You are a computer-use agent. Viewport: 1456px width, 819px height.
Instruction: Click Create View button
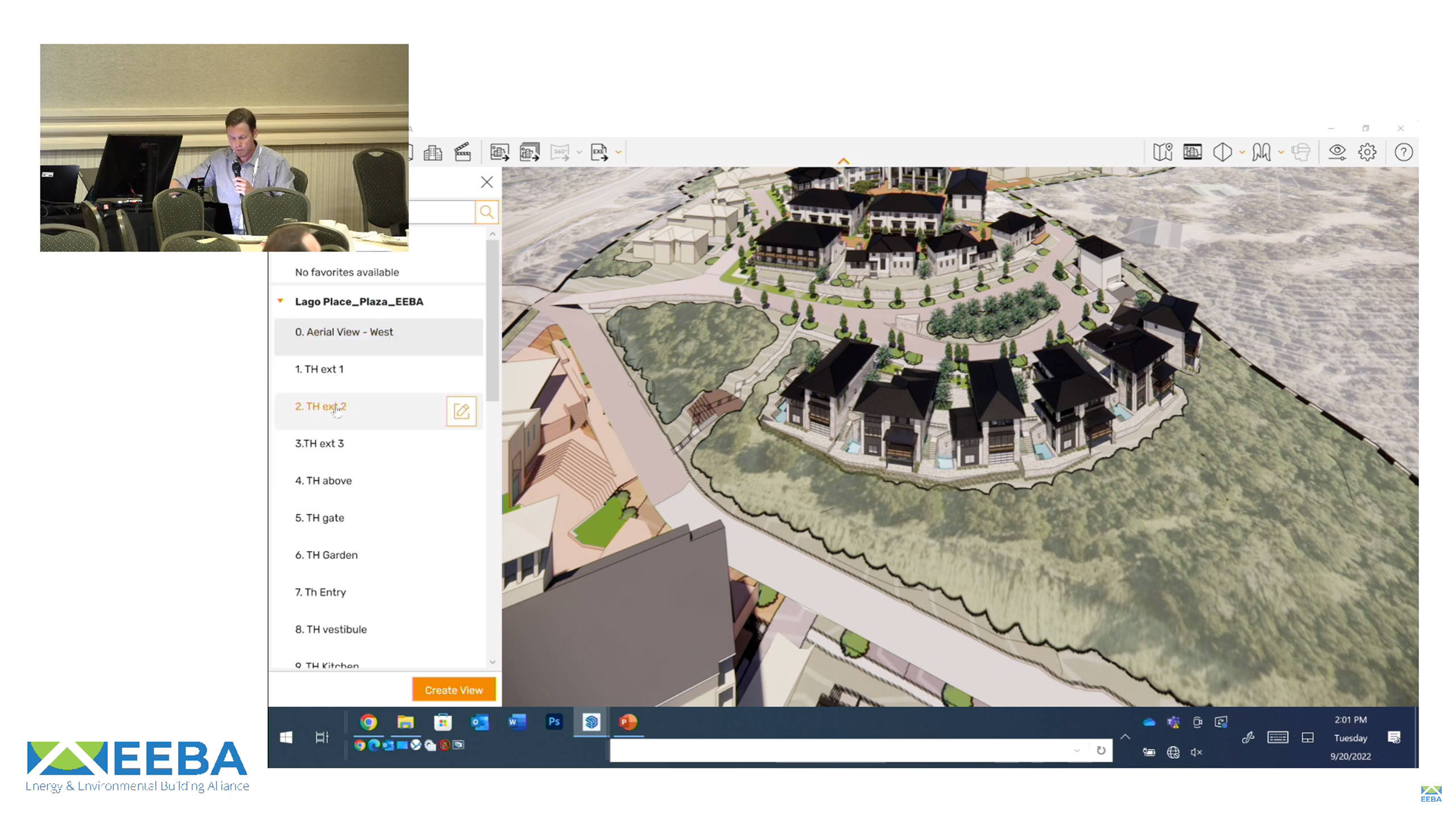point(453,689)
